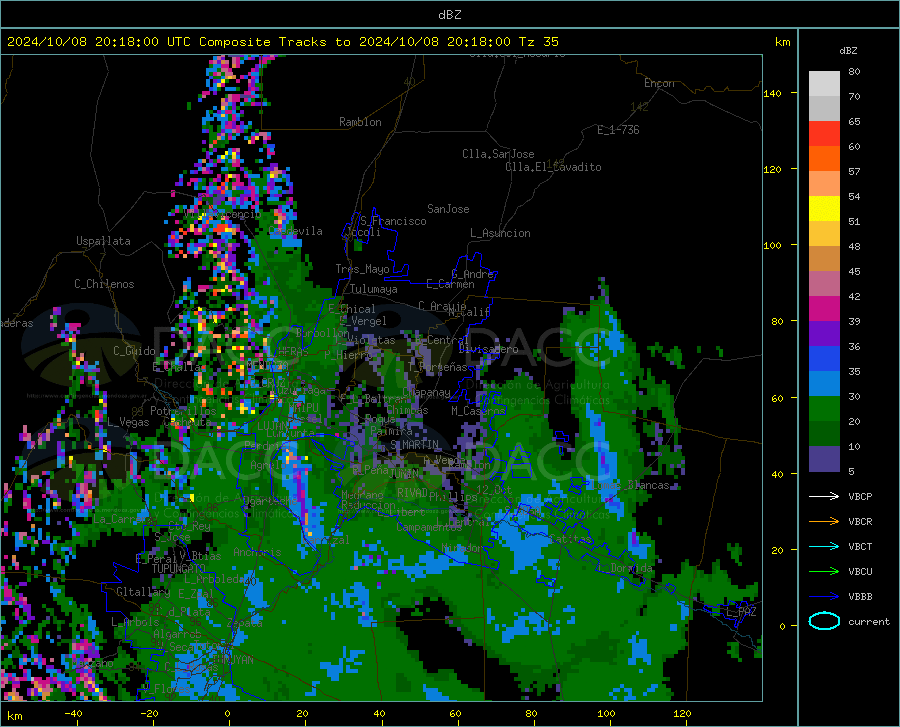
Task: Select the purple 36–39 dBZ swatch
Action: 824,334
